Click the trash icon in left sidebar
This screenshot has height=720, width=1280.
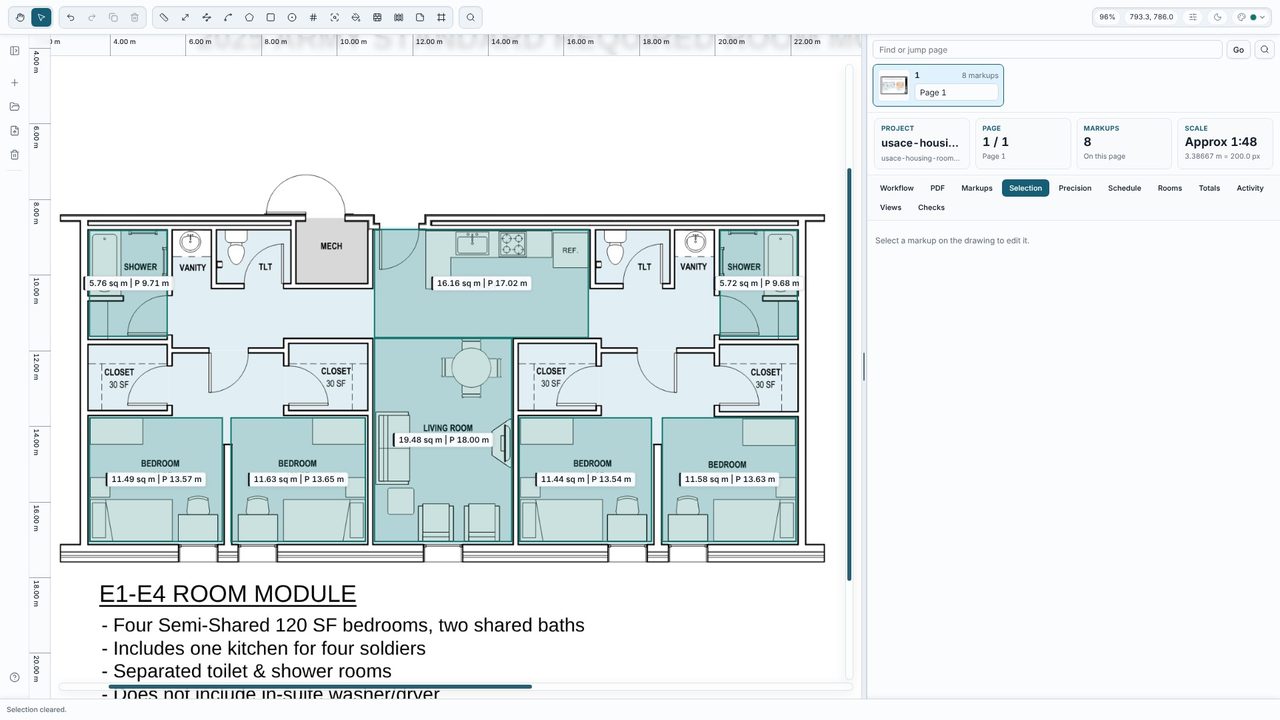tap(15, 155)
